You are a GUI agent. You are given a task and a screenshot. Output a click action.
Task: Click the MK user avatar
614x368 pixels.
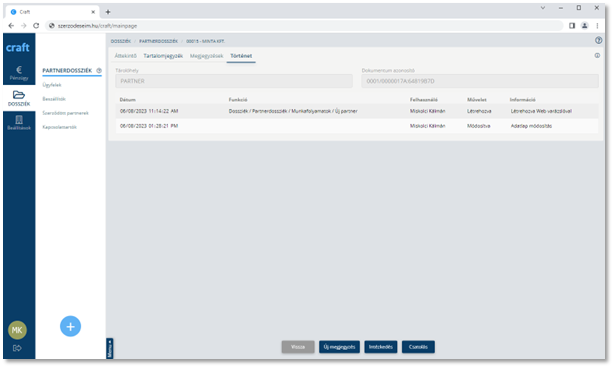click(17, 330)
